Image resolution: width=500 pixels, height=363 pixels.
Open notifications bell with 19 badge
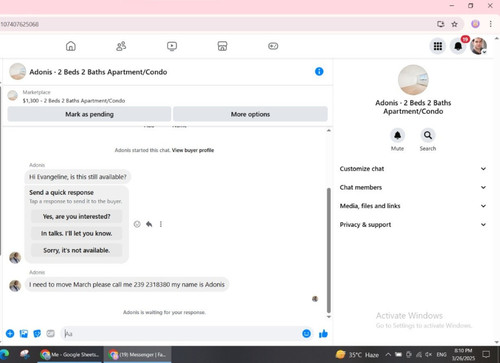pos(458,46)
